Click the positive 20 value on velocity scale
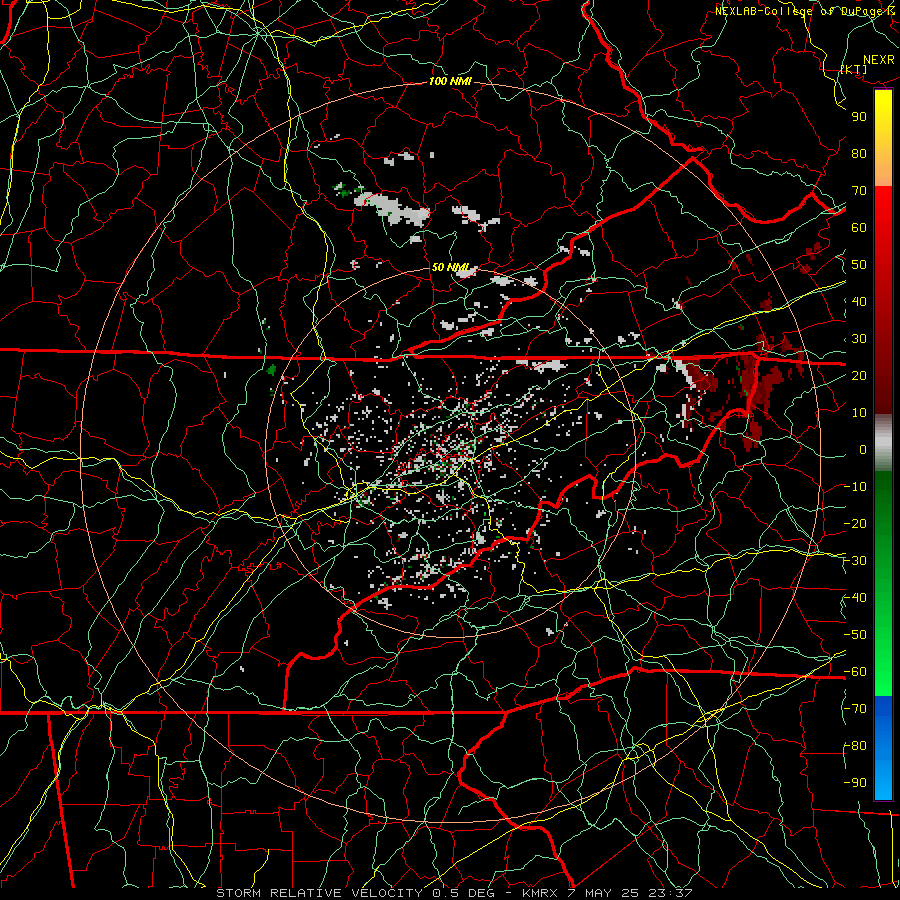This screenshot has height=900, width=900. click(x=859, y=375)
